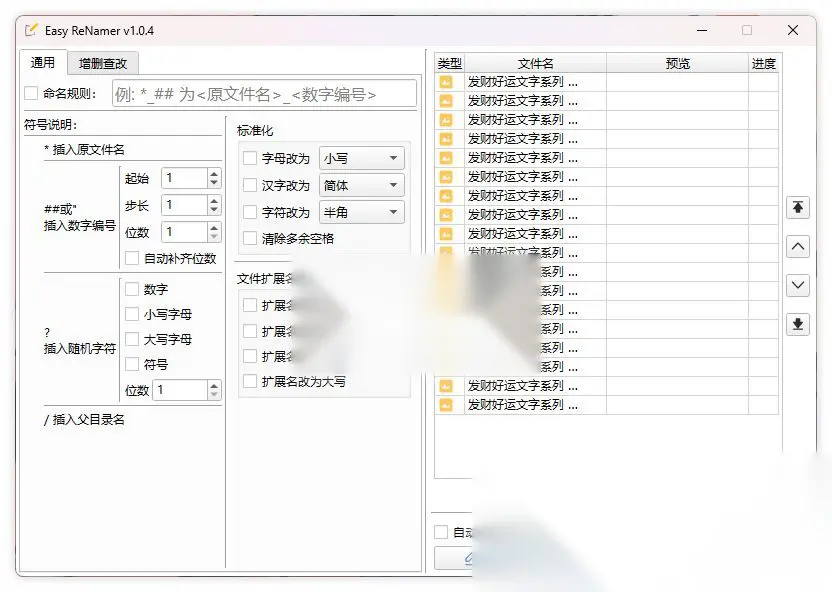Screen dimensions: 832x592
Task: Tick the 大写字母 checkbox
Action: pos(132,339)
